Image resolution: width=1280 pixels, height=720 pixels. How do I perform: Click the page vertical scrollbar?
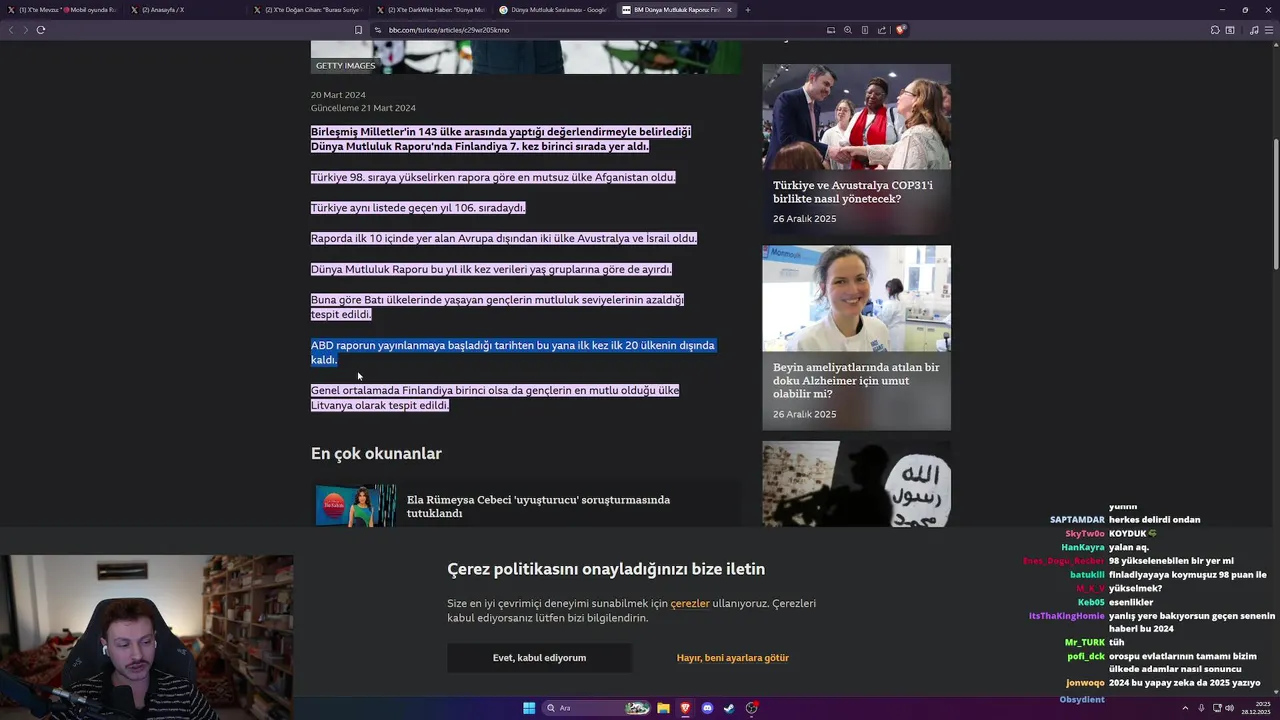pos(1275,204)
